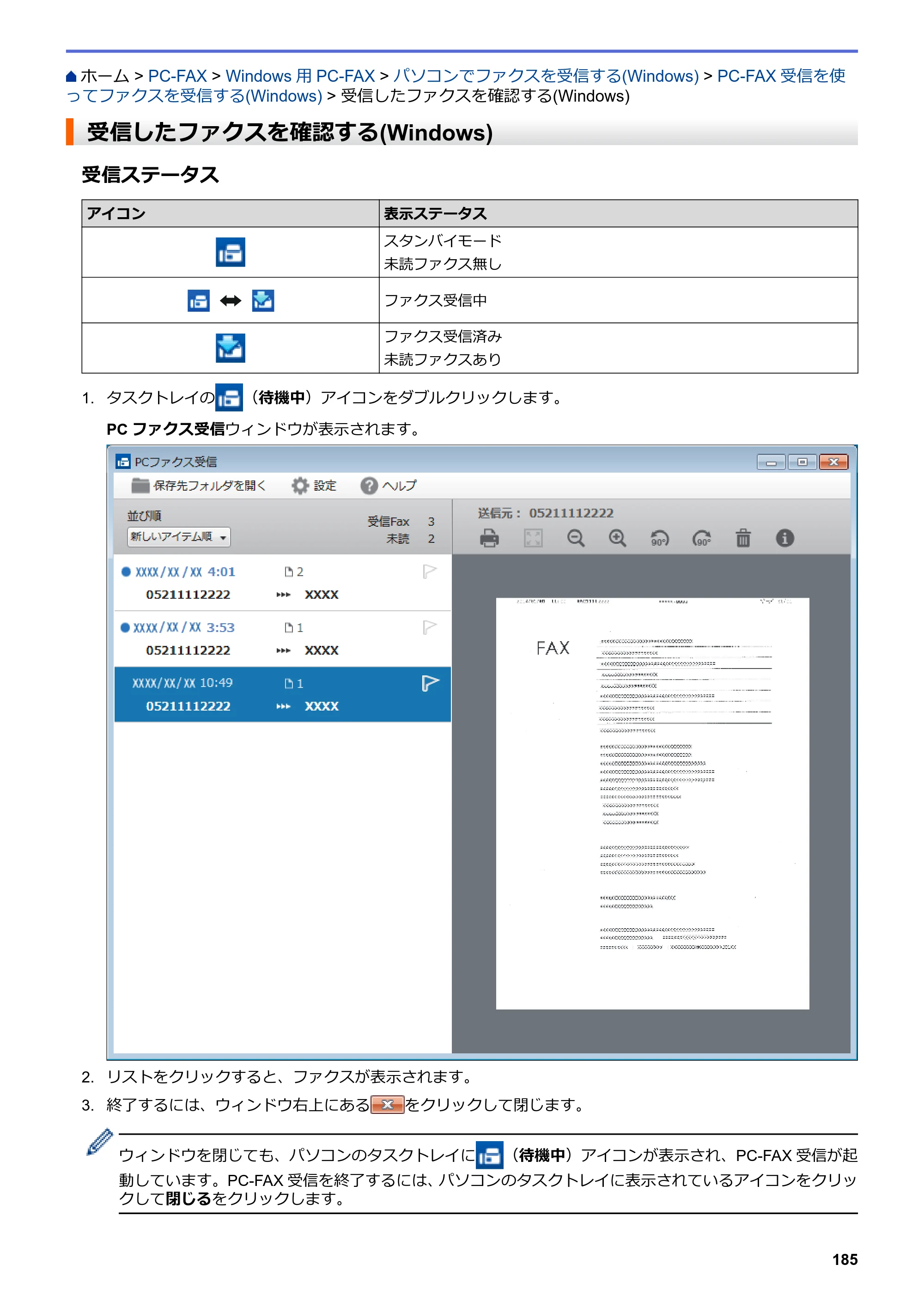Click the fax received envelope icon in table
This screenshot has height=1307, width=924.
pyautogui.click(x=230, y=348)
